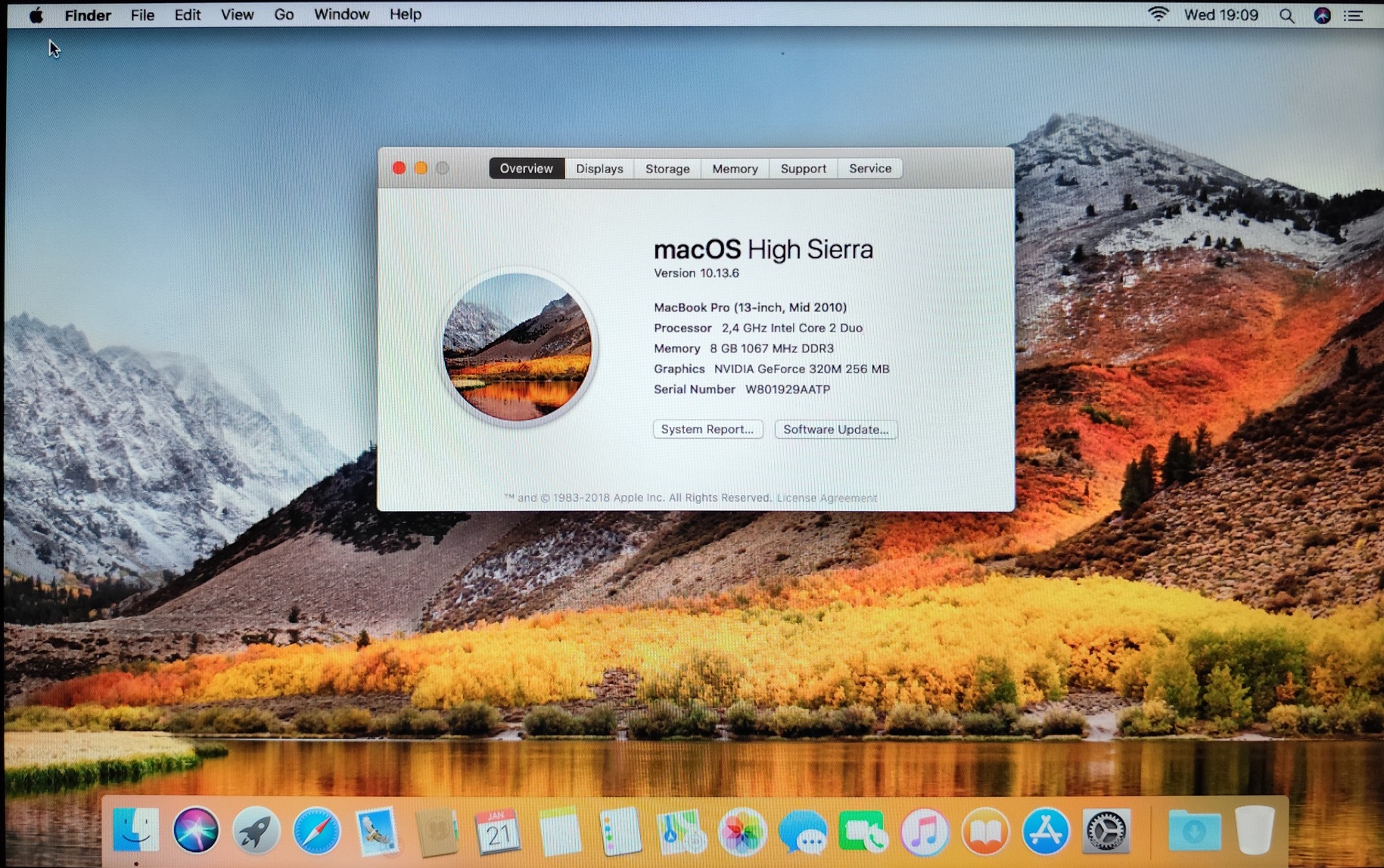Open the Downloads folder in the Dock
Viewport: 1384px width, 868px height.
point(1194,831)
